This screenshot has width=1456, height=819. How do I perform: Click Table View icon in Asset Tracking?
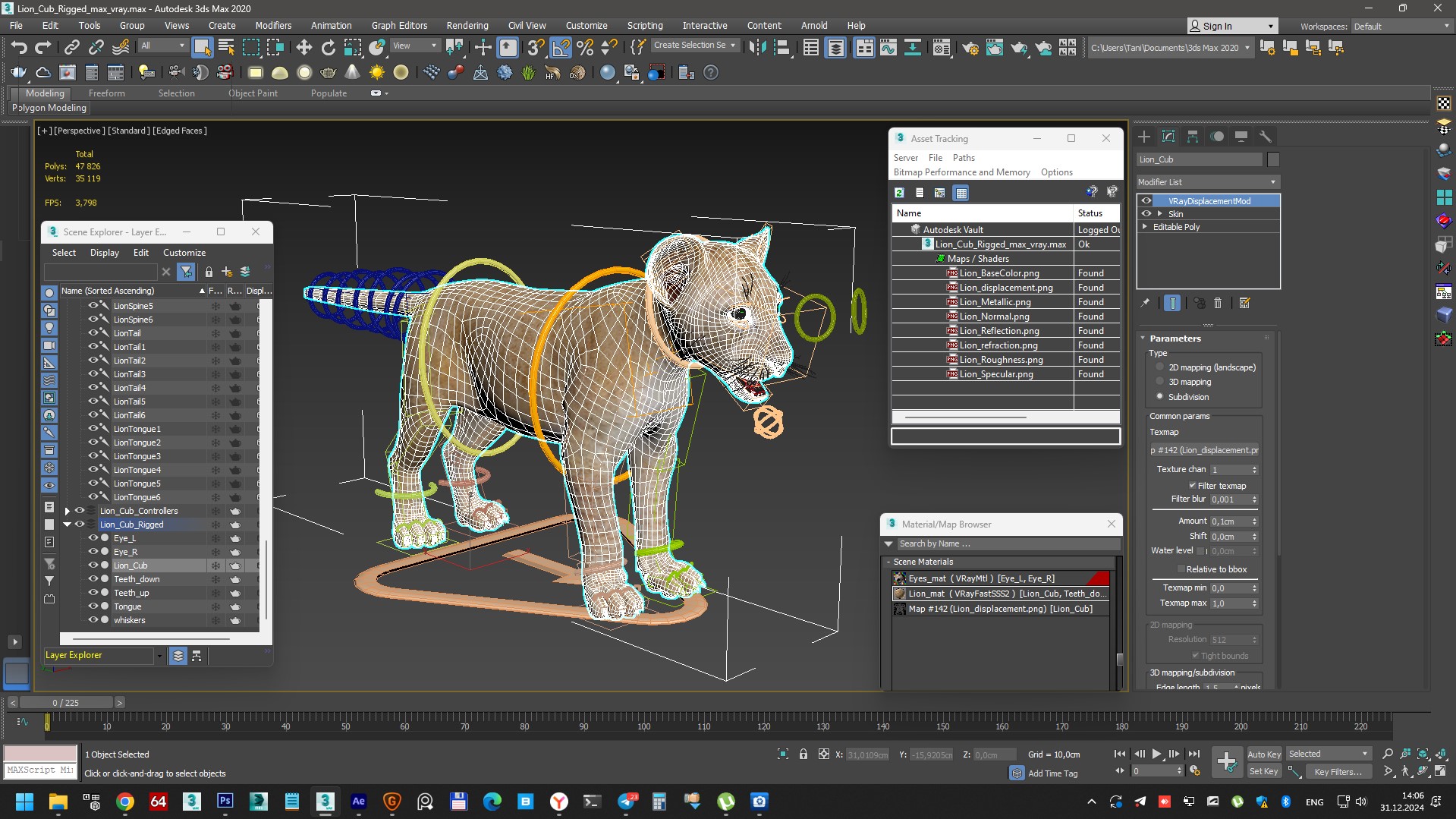click(x=961, y=193)
